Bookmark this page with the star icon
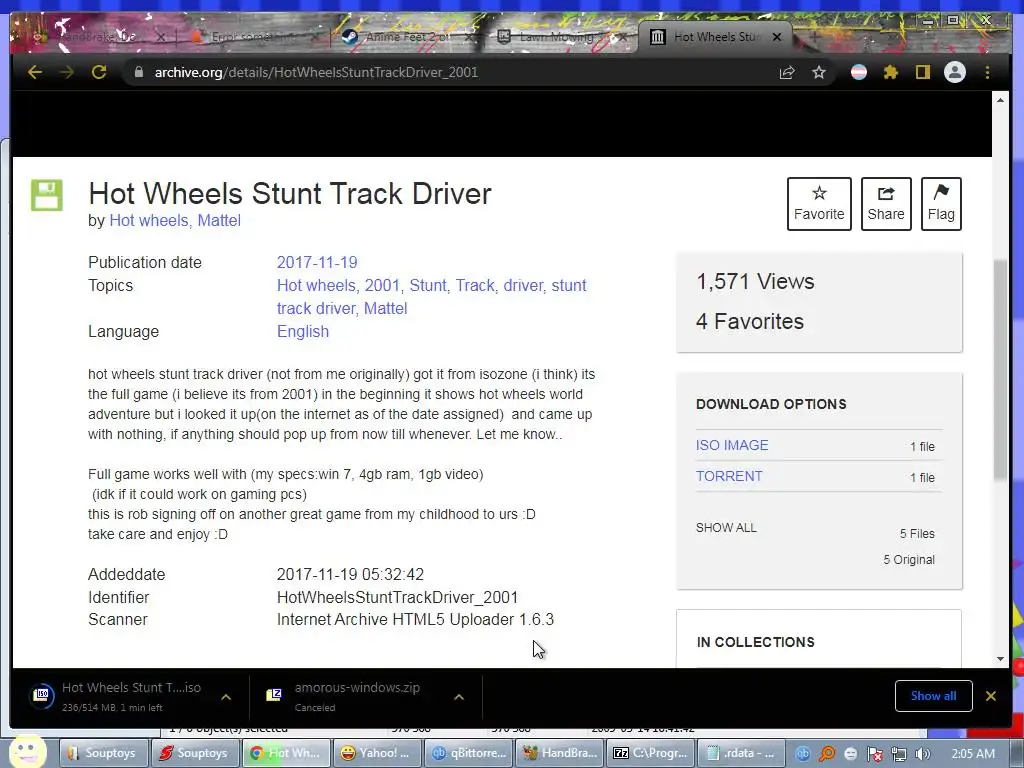 click(819, 72)
